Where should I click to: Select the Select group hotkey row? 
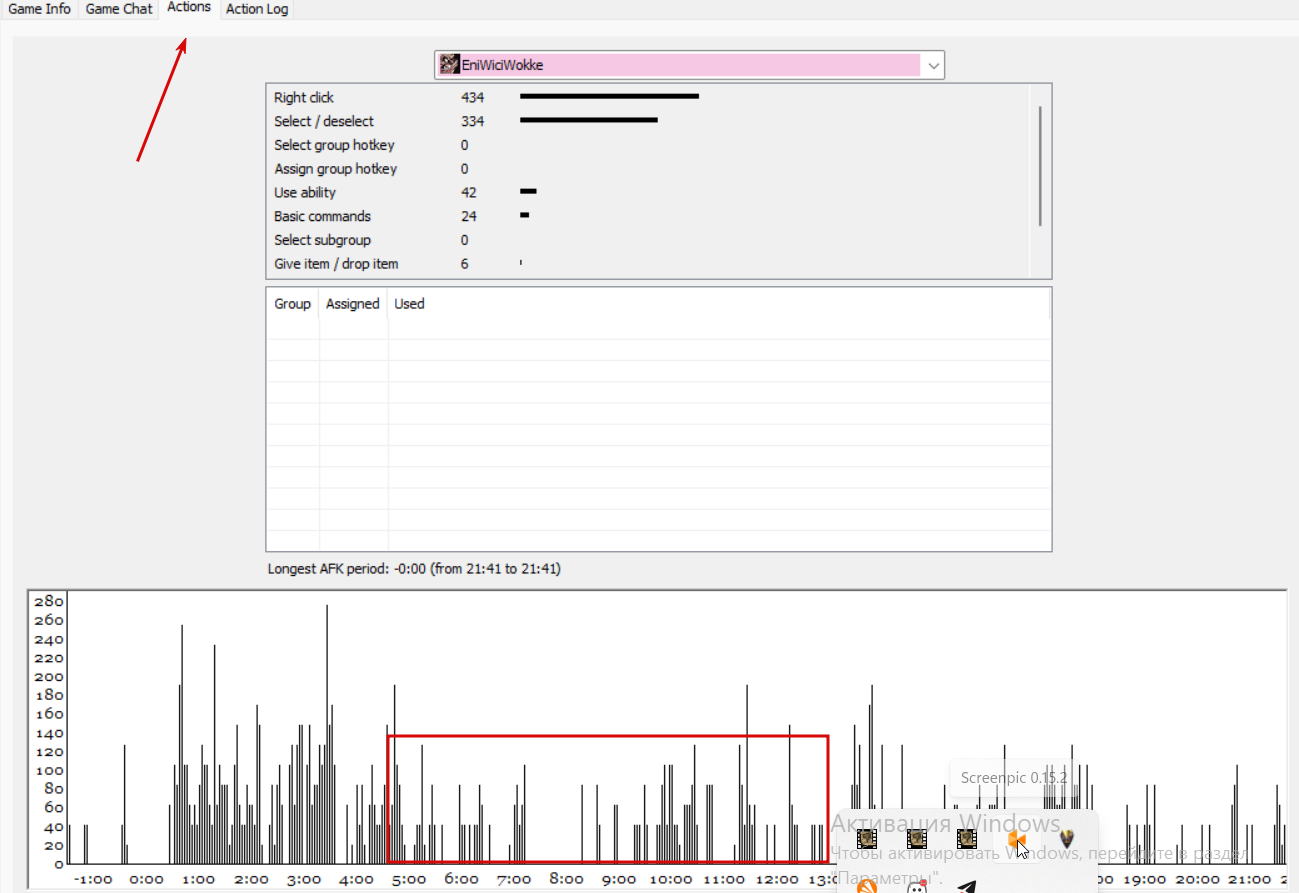pos(334,145)
